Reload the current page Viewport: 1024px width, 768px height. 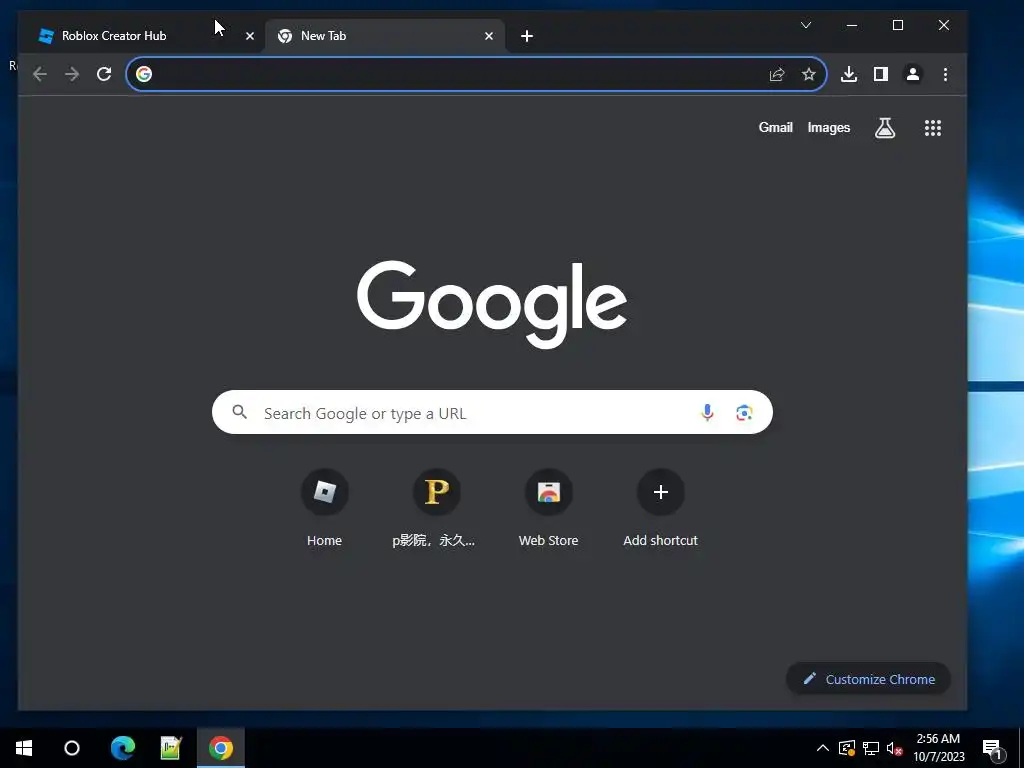pyautogui.click(x=104, y=74)
